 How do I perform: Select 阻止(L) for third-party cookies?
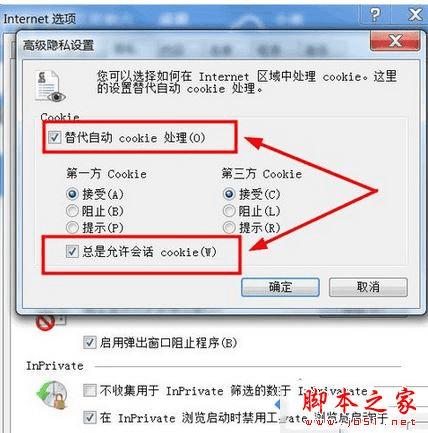(x=229, y=211)
